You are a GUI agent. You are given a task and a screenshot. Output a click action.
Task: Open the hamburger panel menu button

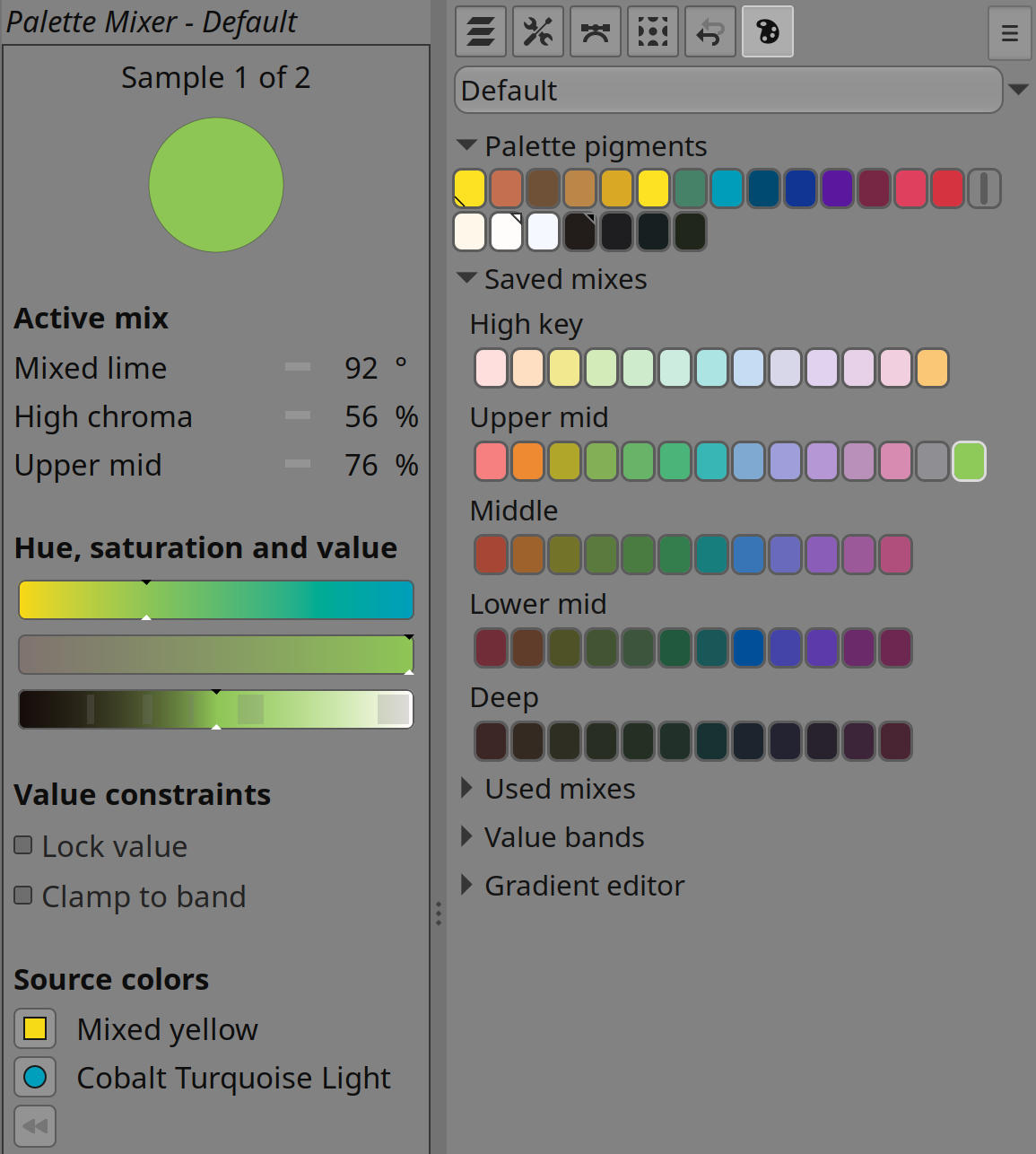click(x=1009, y=33)
